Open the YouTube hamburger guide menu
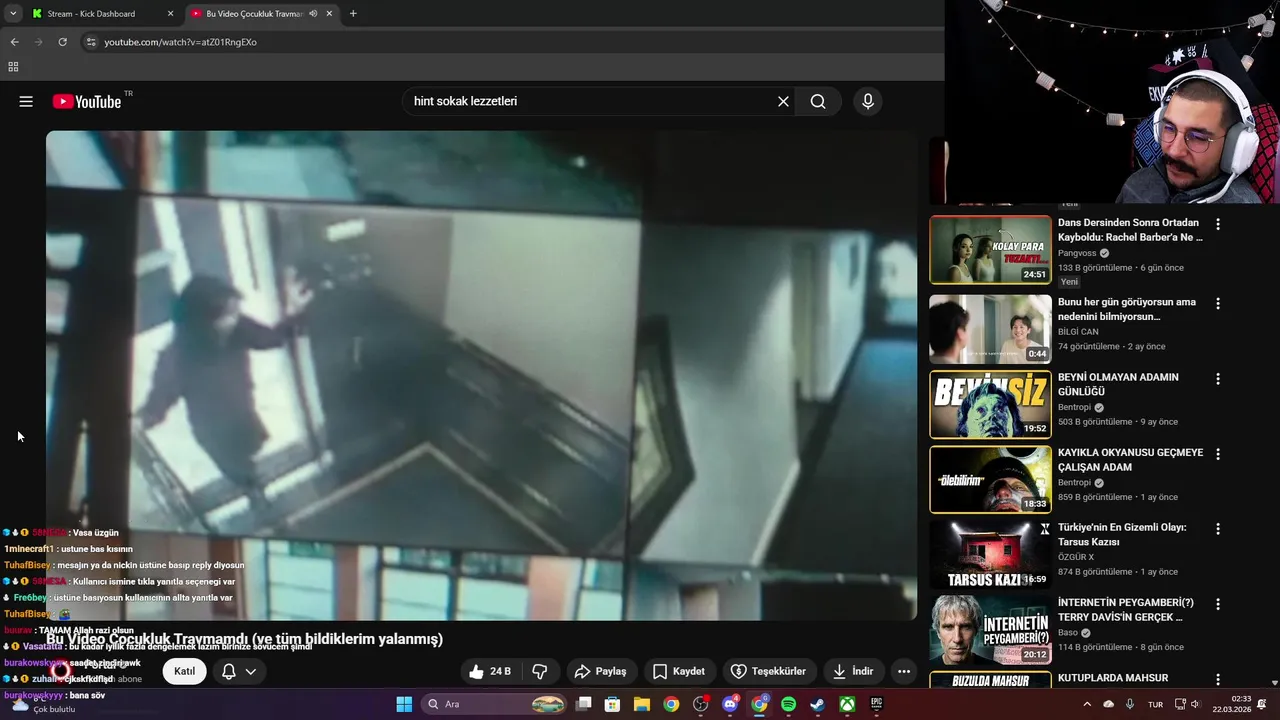 tap(26, 101)
